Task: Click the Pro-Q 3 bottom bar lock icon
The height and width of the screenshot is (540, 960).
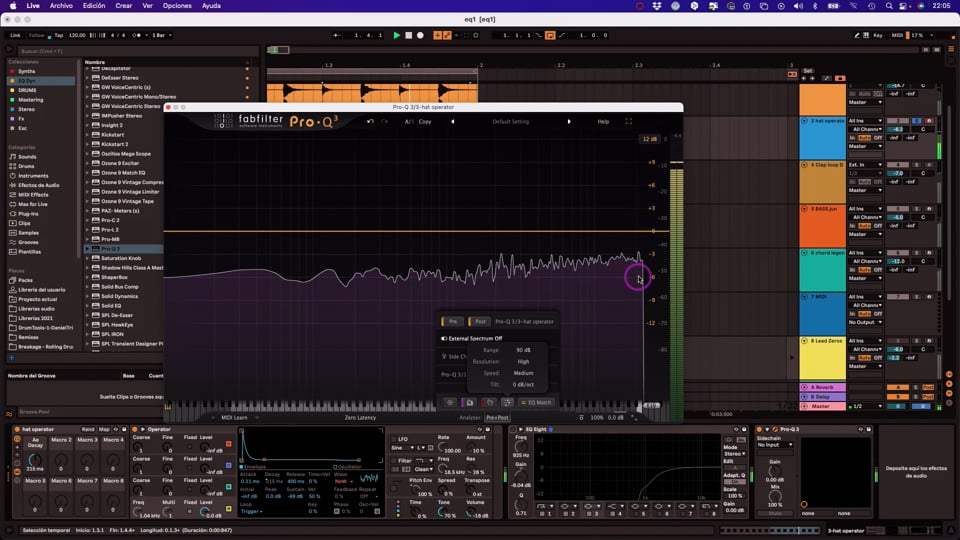Action: (581, 418)
